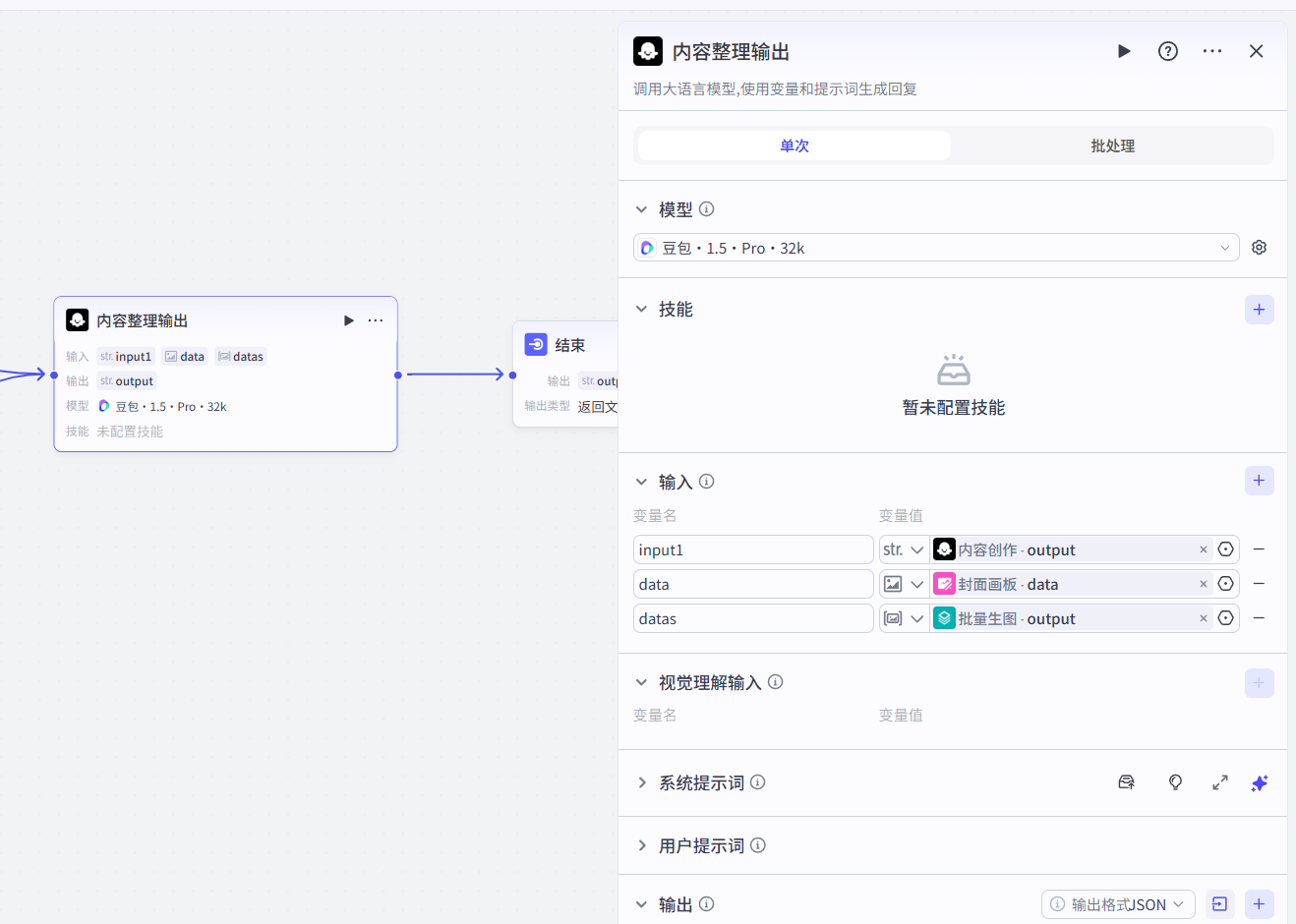Open the prompt library icon in 系统提示词
Image resolution: width=1296 pixels, height=924 pixels.
click(x=1127, y=782)
